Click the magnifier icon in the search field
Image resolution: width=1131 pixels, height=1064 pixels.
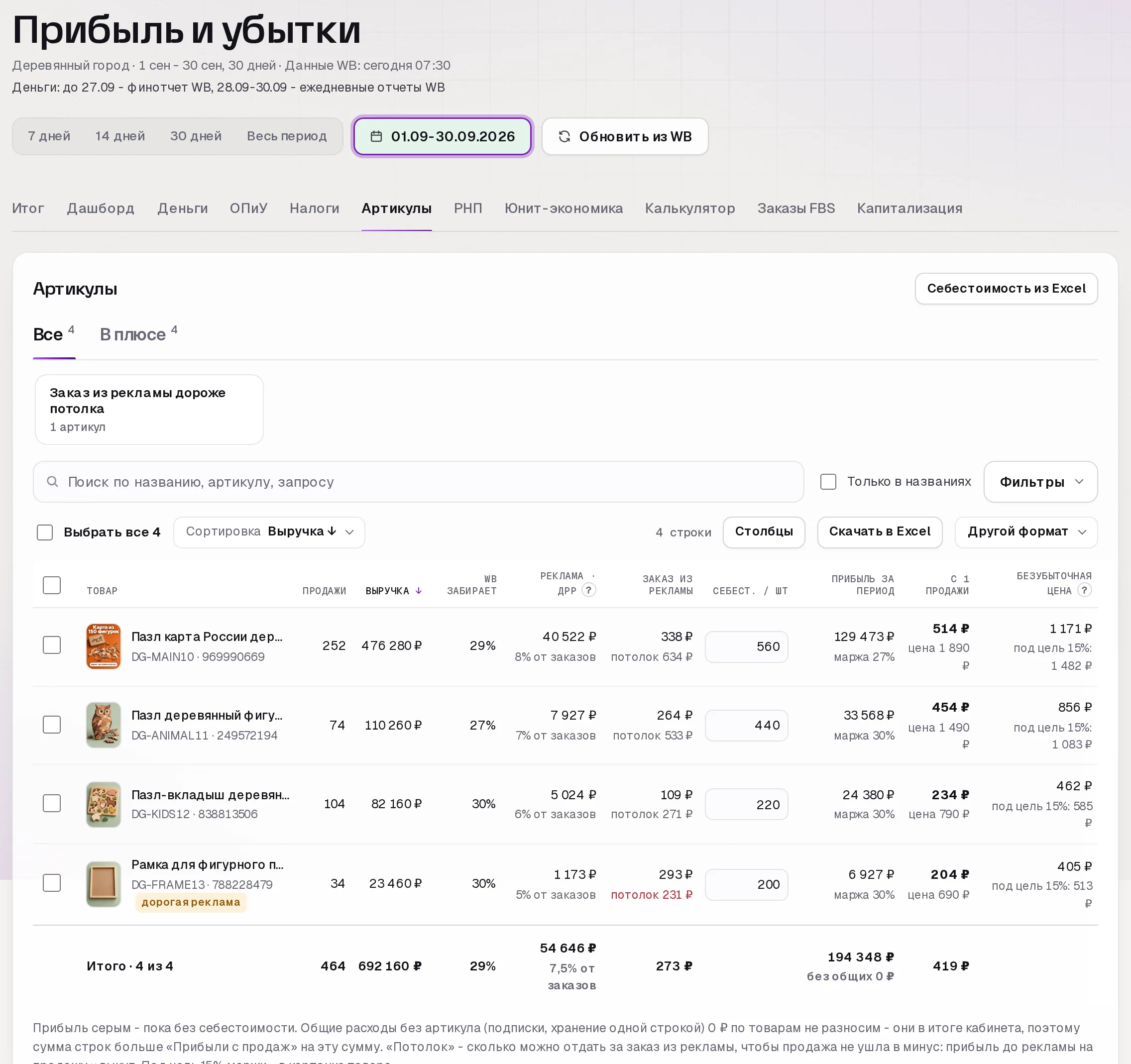(x=52, y=482)
